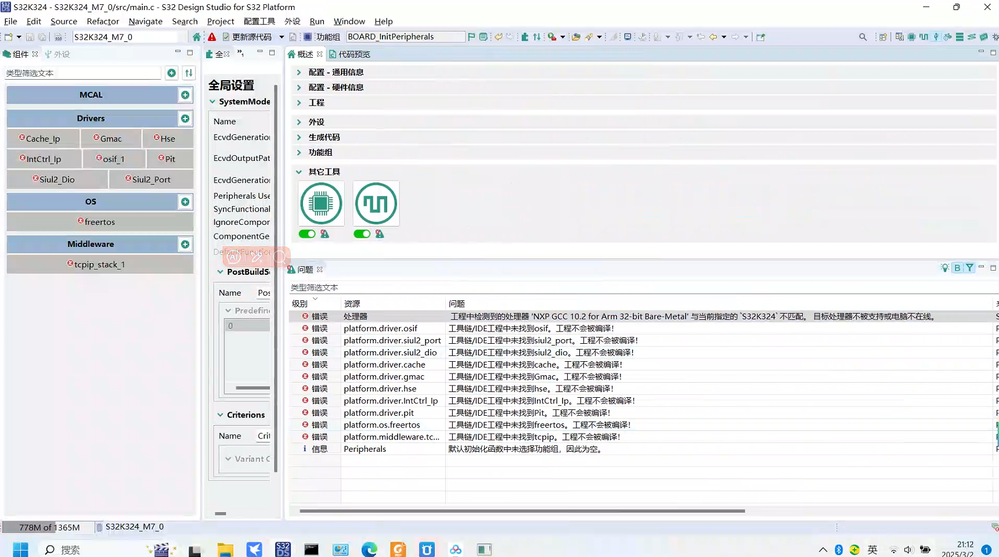
Task: Expand the 工程 section
Action: tap(298, 103)
